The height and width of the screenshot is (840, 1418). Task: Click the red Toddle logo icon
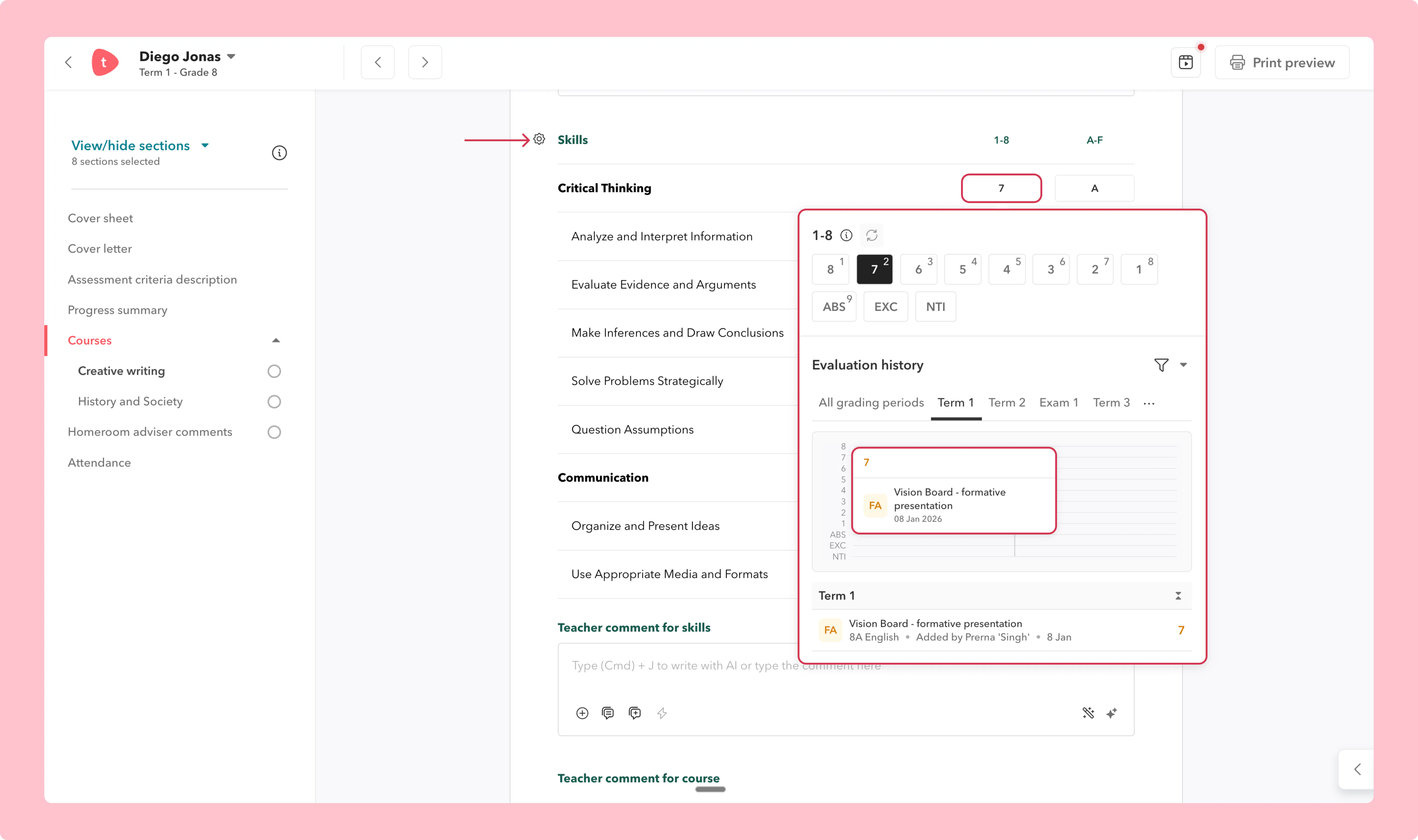pos(105,62)
